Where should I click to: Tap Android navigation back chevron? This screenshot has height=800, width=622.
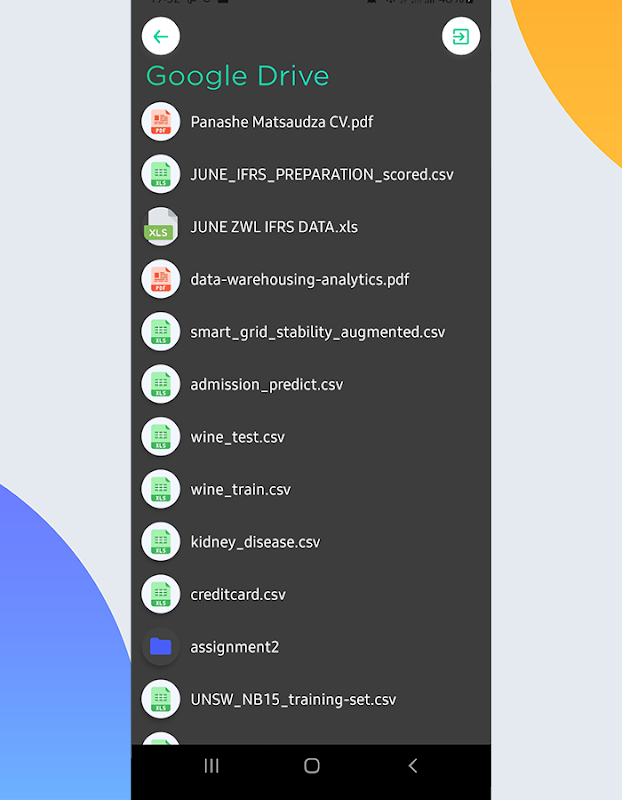413,765
